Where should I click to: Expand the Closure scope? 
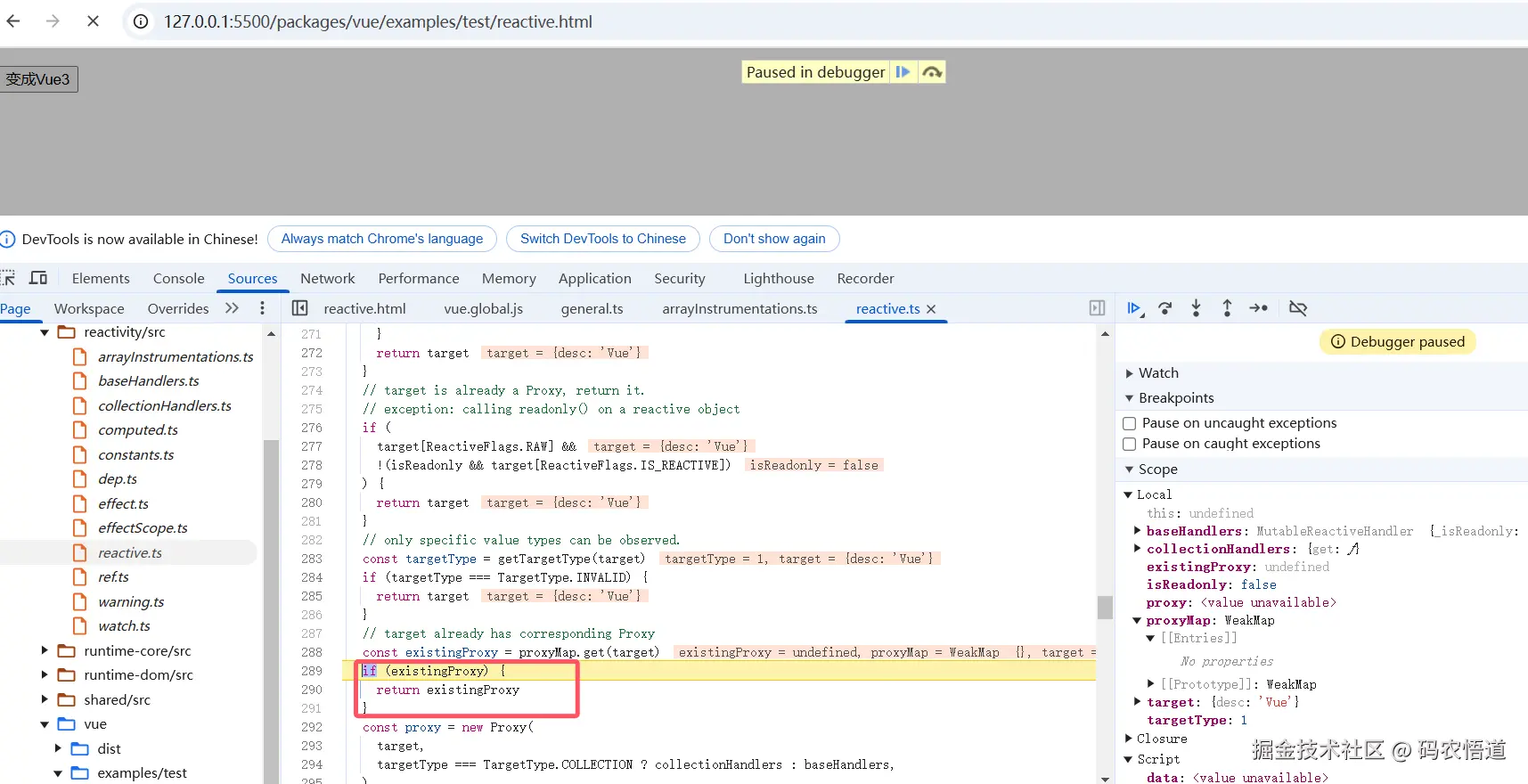pos(1129,739)
